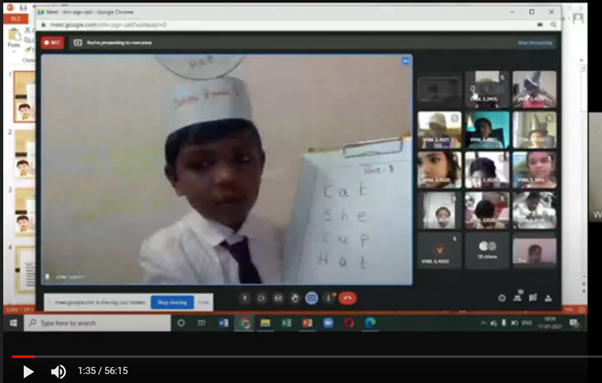Viewport: 602px width, 383px height.
Task: Expand hidden system tray icons chevron
Action: point(483,323)
